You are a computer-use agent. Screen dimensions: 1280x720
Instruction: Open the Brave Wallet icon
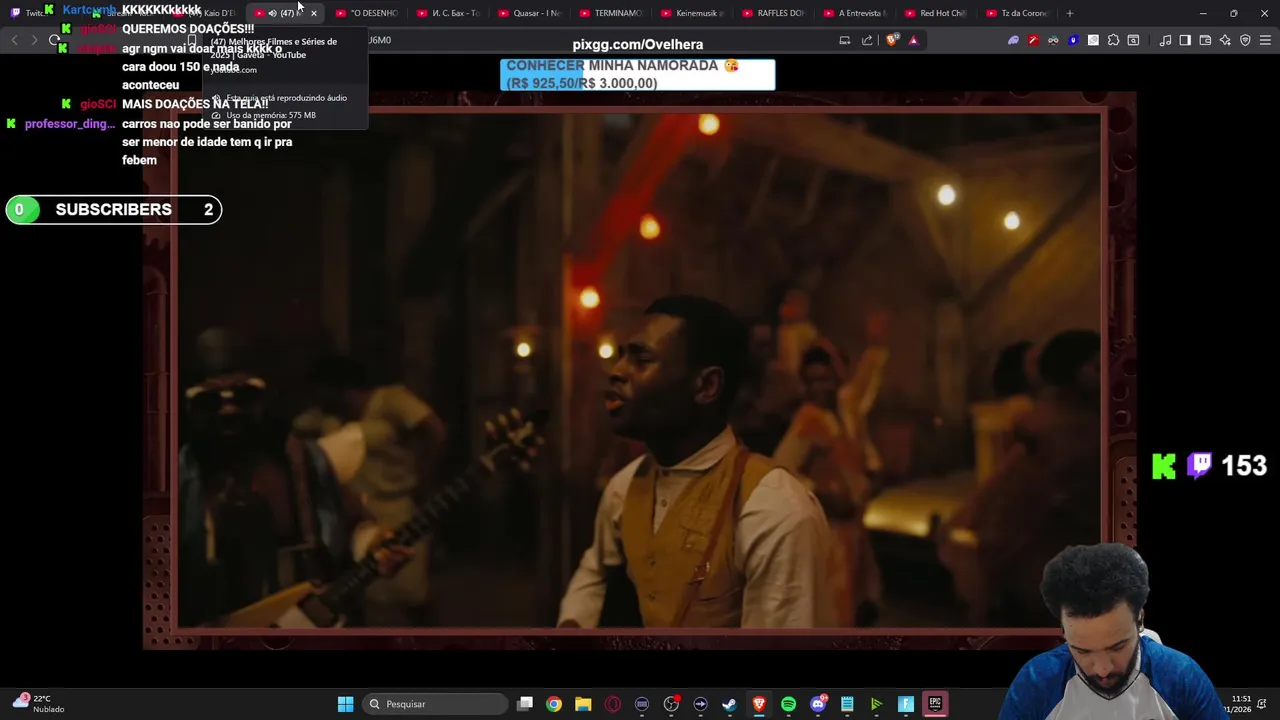pyautogui.click(x=1205, y=40)
